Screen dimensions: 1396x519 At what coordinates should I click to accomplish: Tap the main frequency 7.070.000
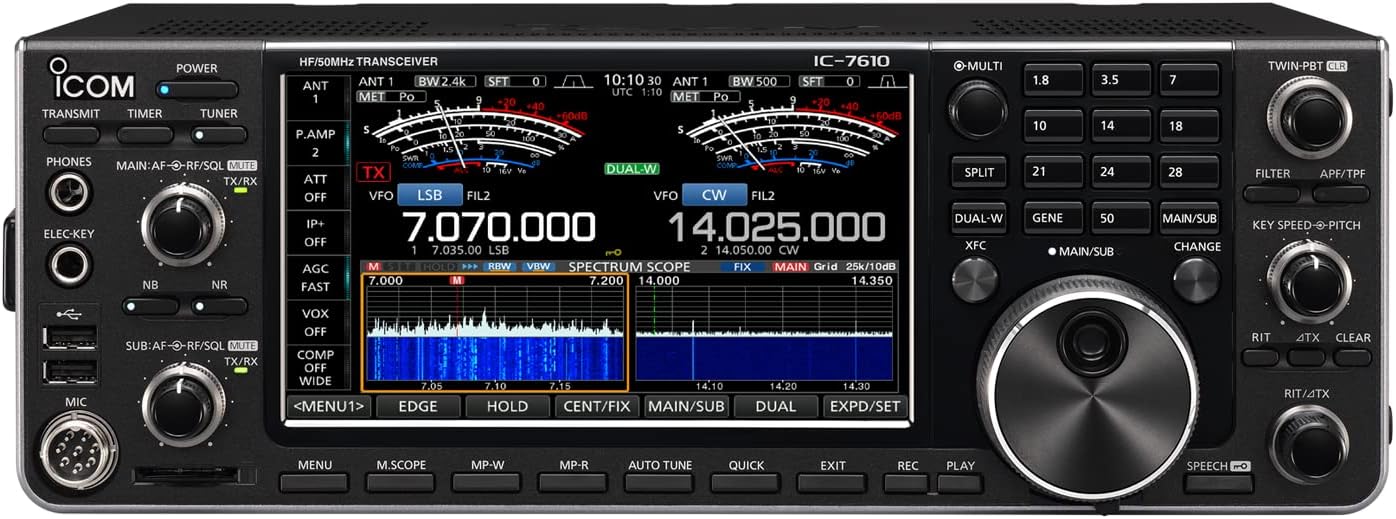click(x=498, y=226)
